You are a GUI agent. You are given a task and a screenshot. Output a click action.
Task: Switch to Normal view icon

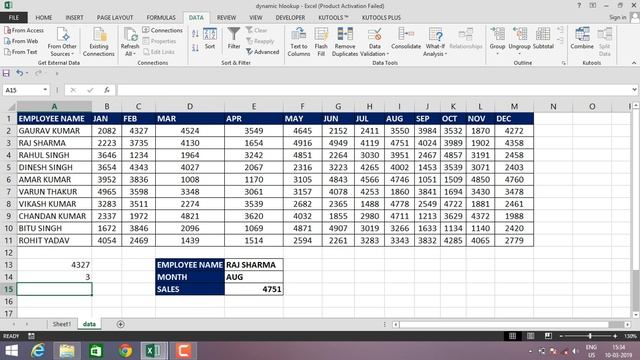512,336
